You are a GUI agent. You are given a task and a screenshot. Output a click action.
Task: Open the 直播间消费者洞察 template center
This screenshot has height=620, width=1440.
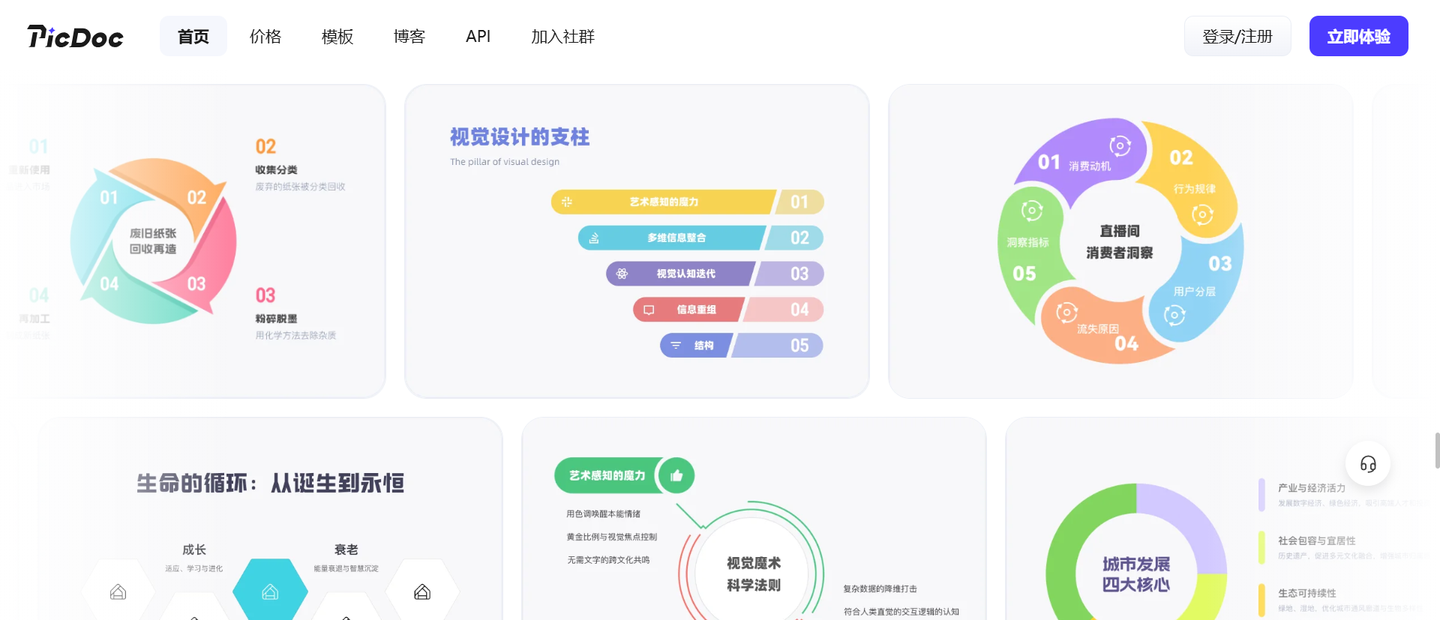coord(1120,242)
